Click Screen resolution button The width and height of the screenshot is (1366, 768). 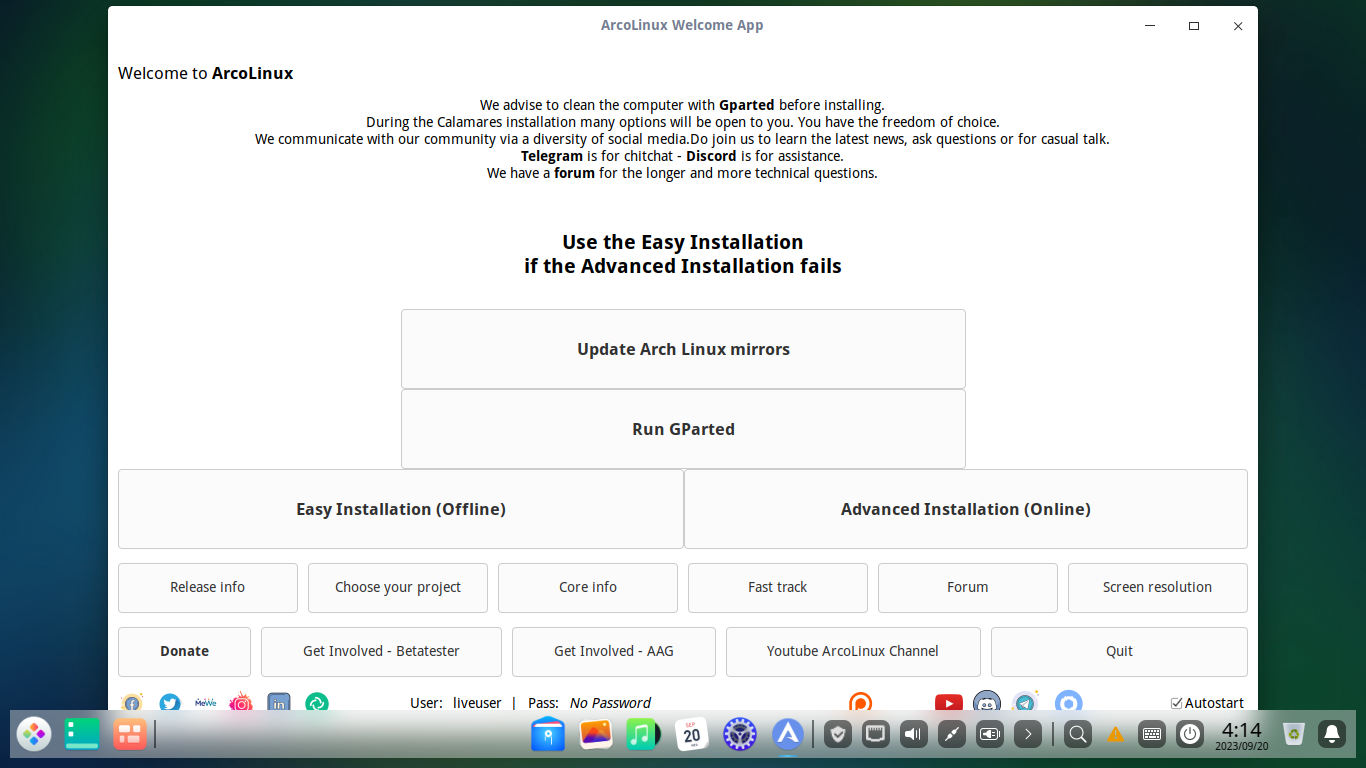click(1158, 588)
